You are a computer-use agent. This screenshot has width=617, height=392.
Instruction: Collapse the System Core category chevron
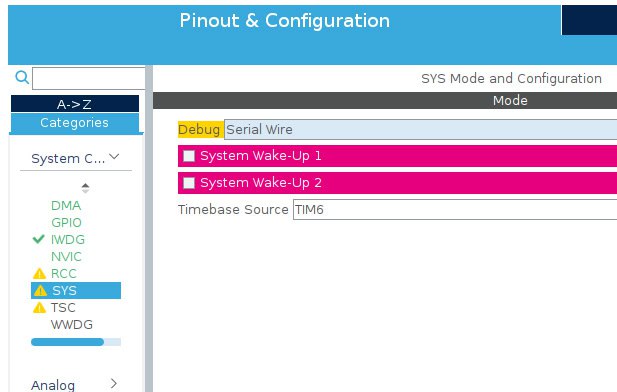click(114, 157)
